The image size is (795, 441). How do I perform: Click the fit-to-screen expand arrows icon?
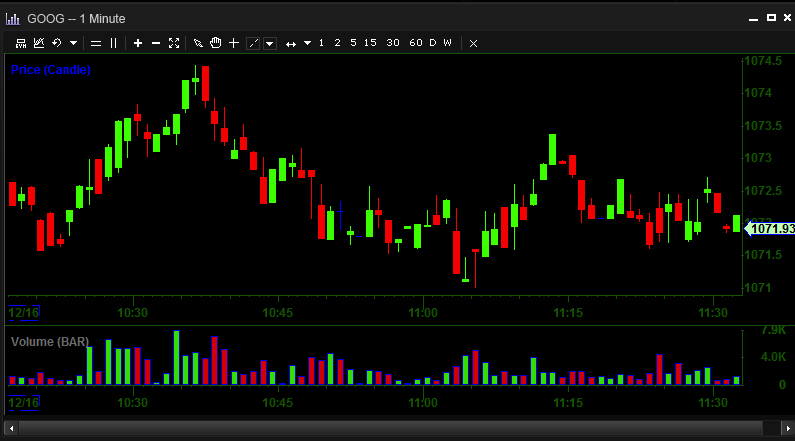(x=174, y=43)
